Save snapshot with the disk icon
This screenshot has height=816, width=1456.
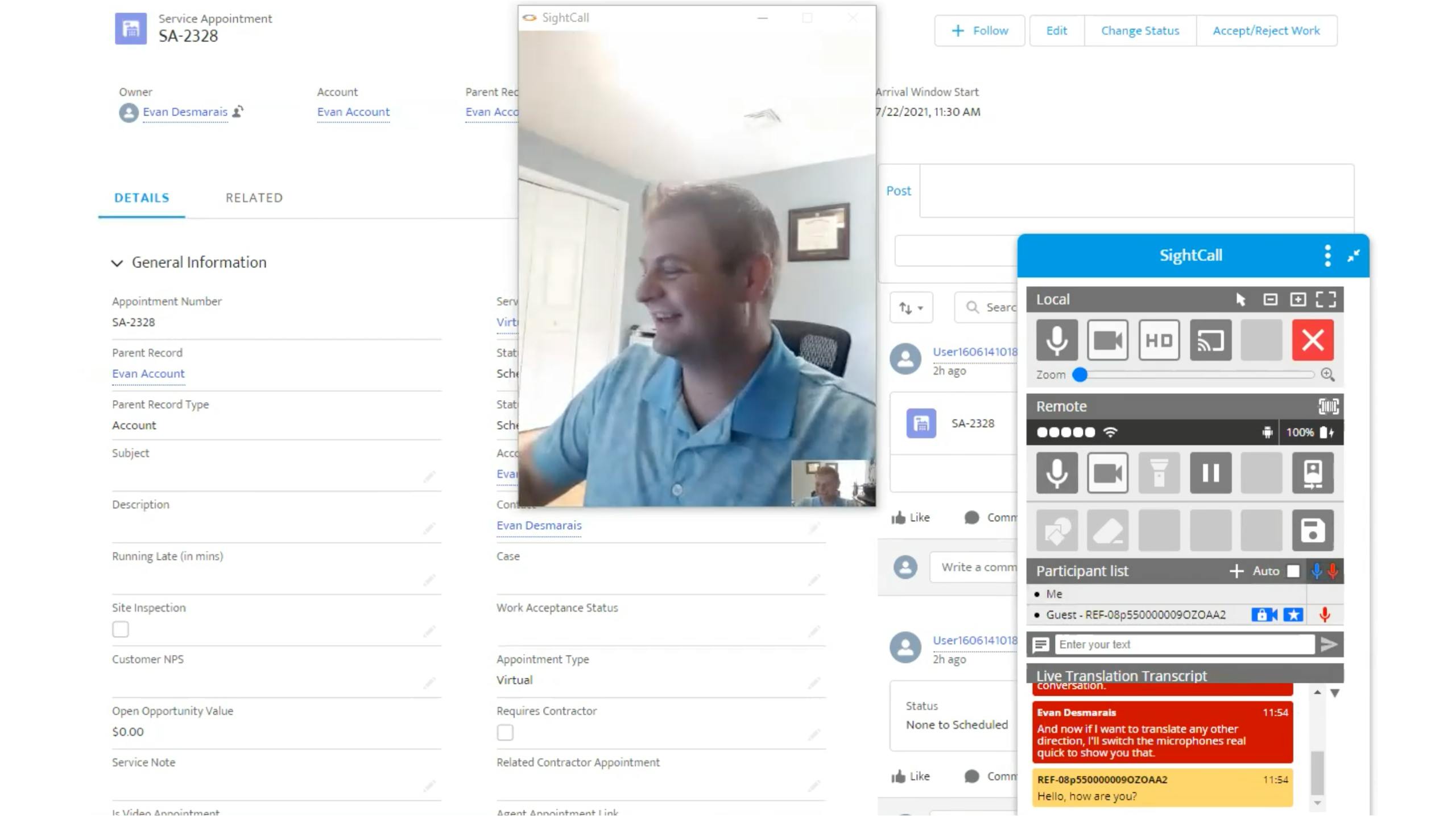point(1312,530)
